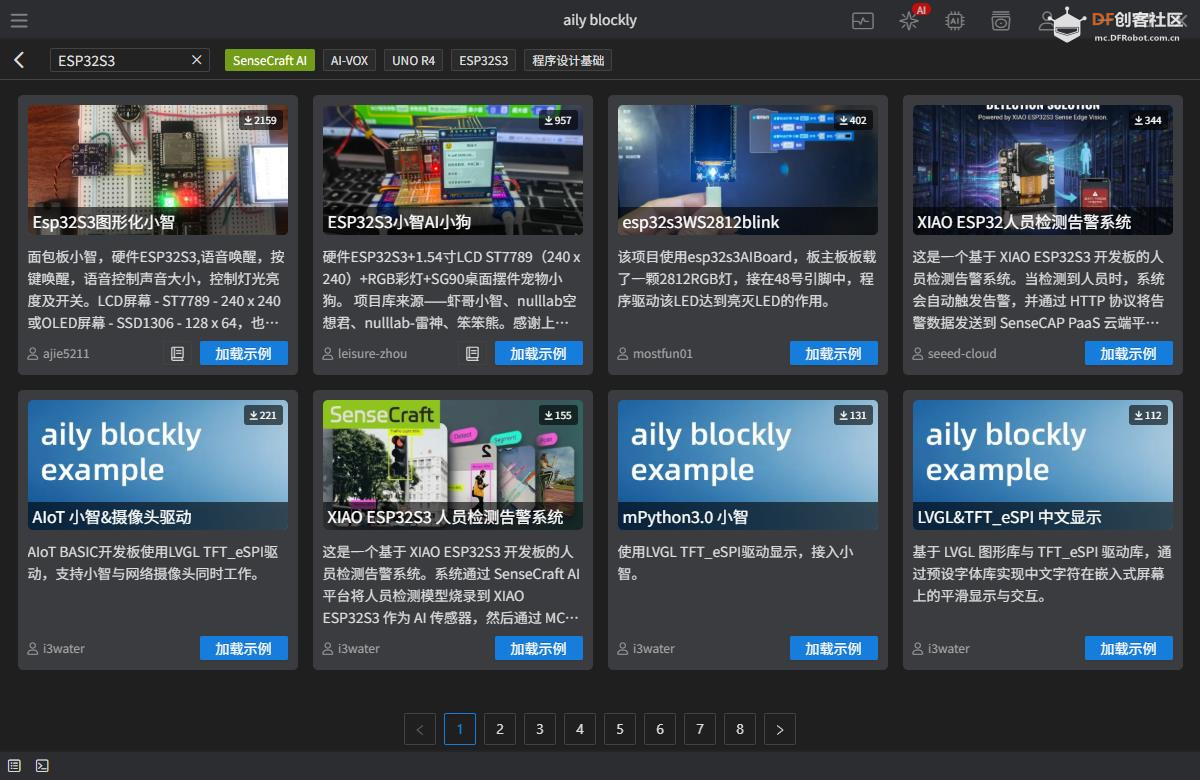Select the UNO R4 tag
Viewport: 1200px width, 780px height.
click(413, 60)
